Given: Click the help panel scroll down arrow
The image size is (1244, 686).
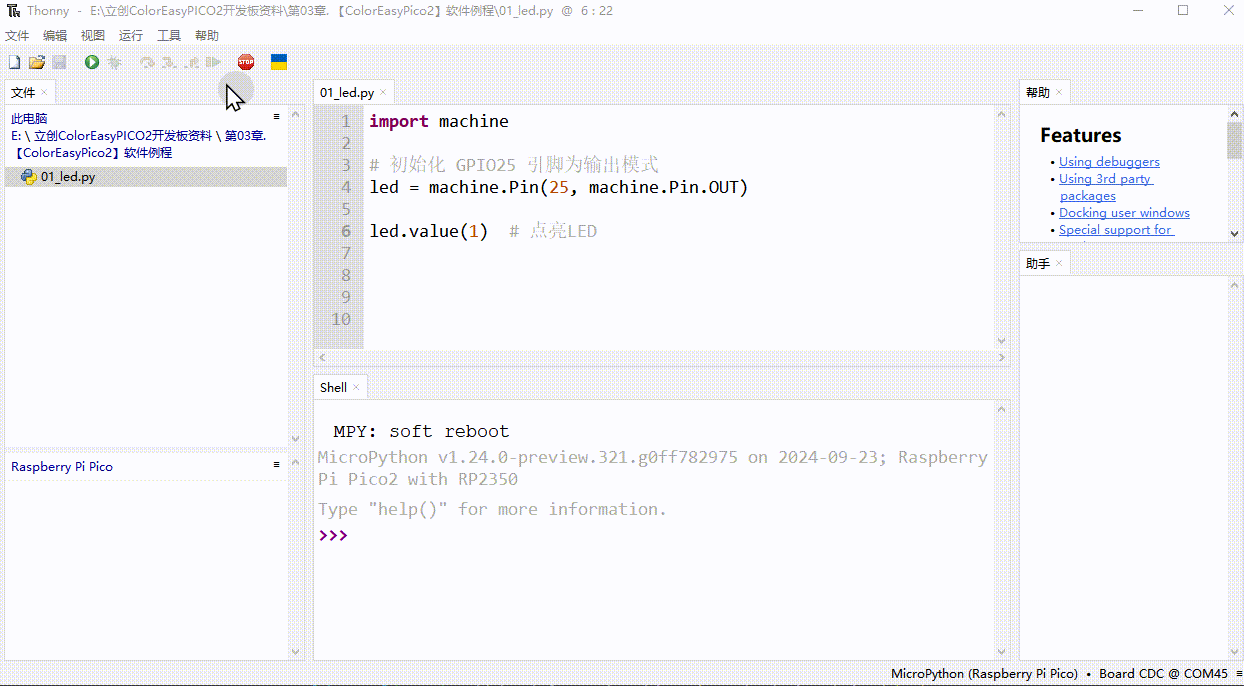Looking at the screenshot, I should pyautogui.click(x=1234, y=233).
